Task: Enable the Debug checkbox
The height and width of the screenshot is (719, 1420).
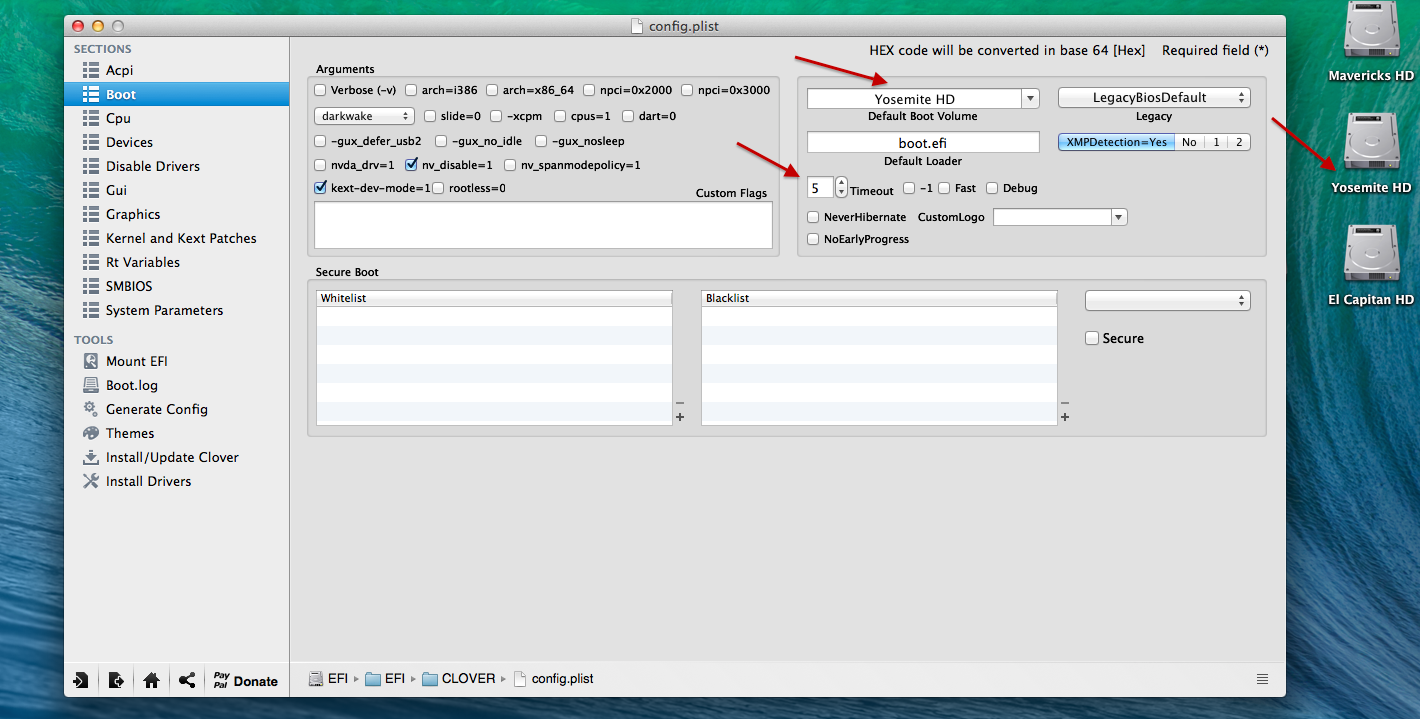Action: tap(992, 188)
